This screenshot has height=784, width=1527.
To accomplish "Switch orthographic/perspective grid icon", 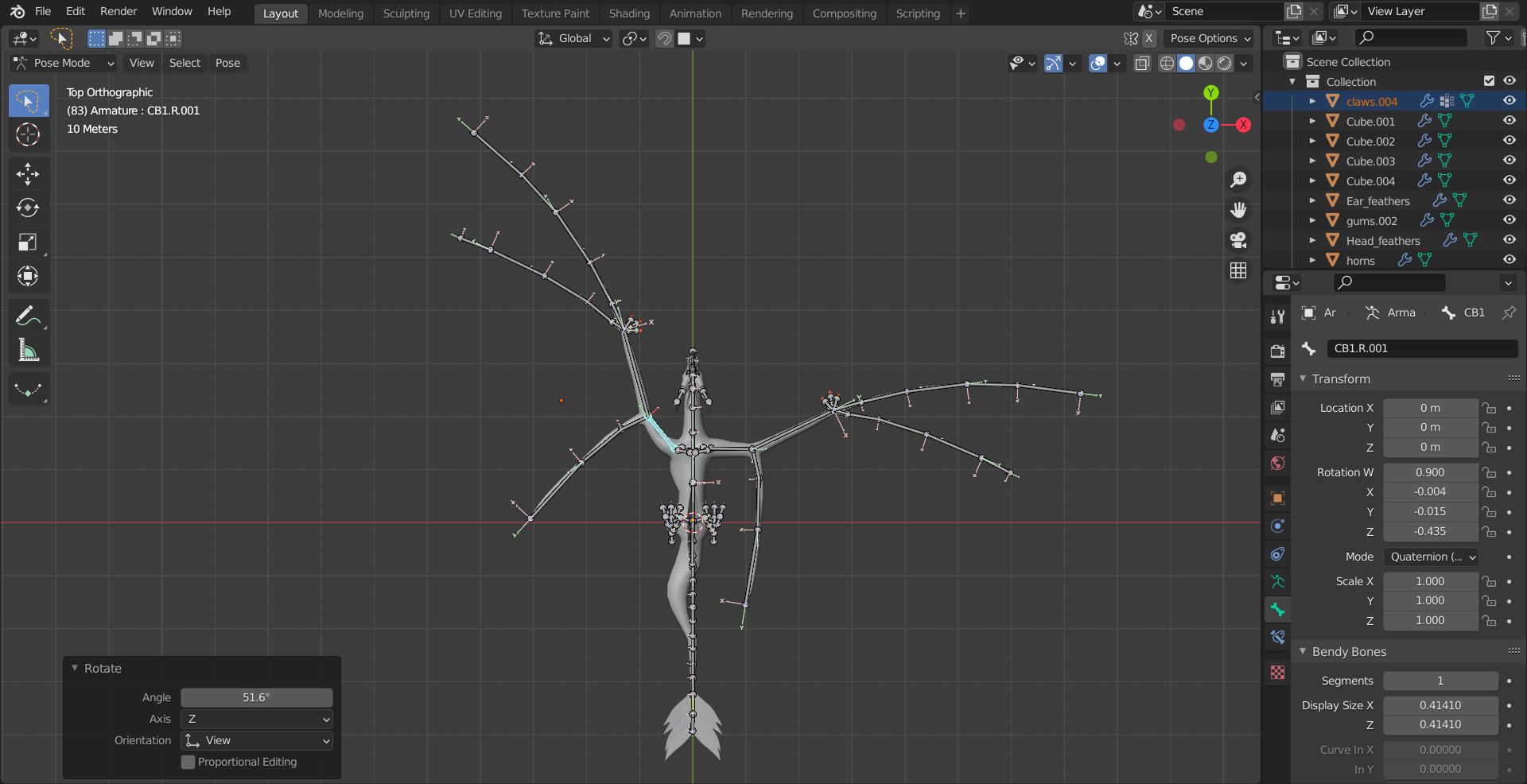I will [1238, 270].
